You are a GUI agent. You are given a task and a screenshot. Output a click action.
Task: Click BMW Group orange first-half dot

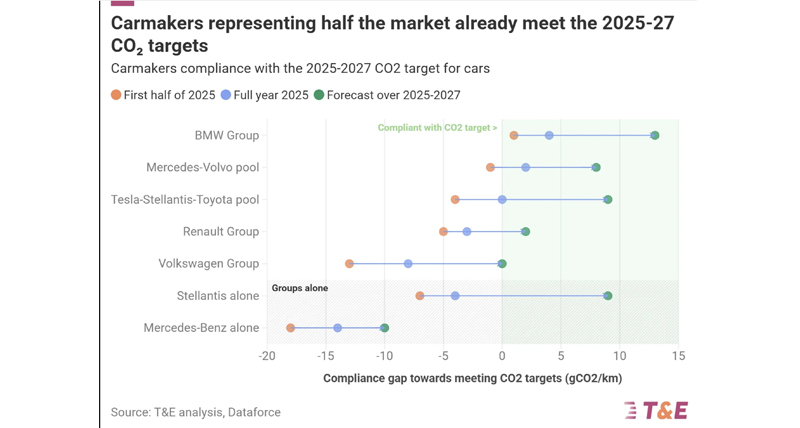click(514, 135)
